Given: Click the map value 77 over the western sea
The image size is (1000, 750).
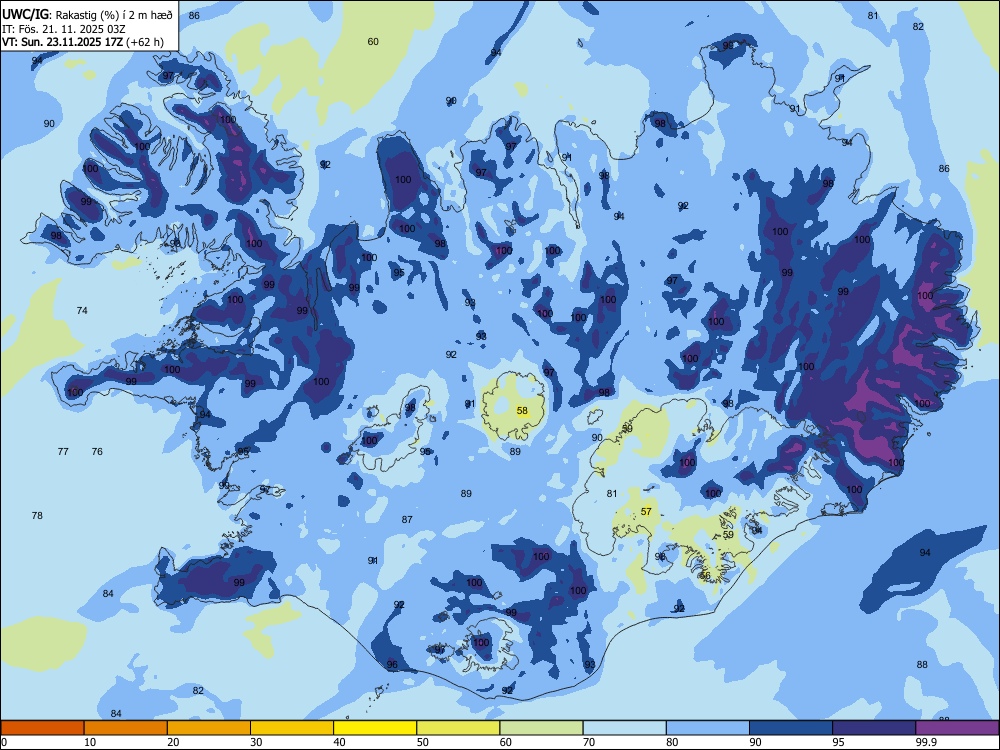Looking at the screenshot, I should [x=63, y=452].
